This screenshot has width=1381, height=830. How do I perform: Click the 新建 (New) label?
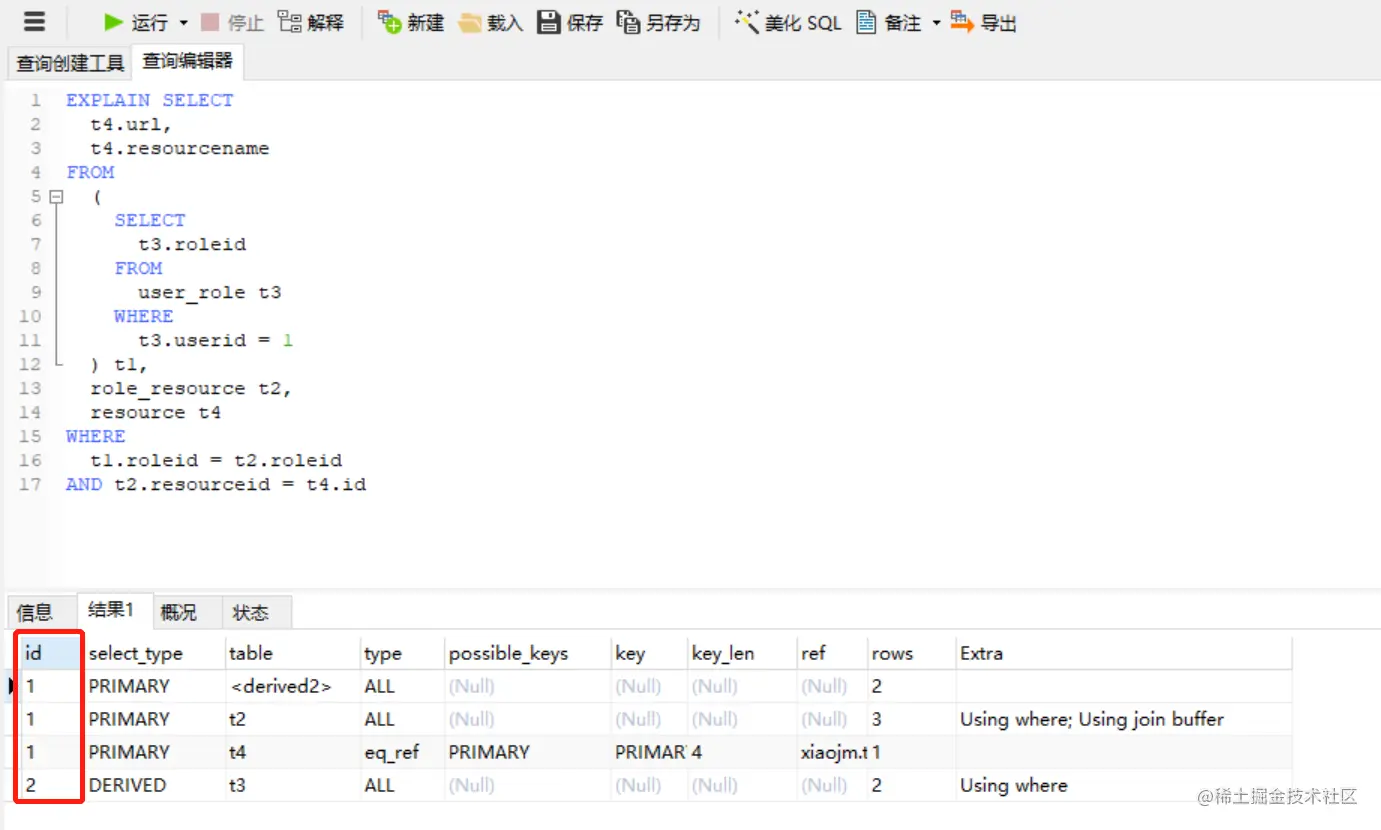[426, 23]
